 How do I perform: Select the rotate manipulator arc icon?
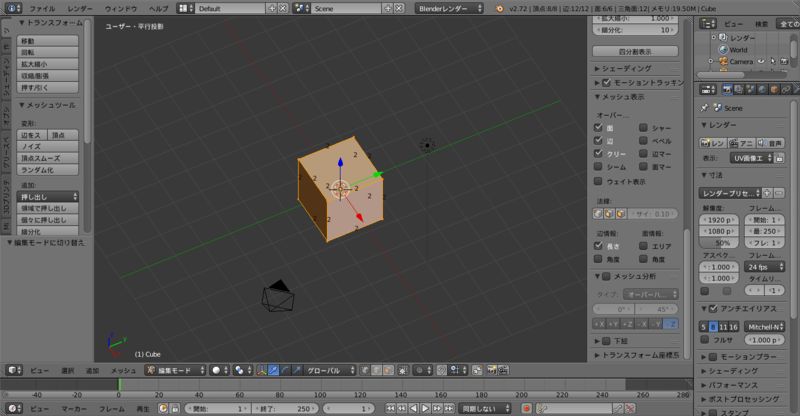[x=285, y=370]
